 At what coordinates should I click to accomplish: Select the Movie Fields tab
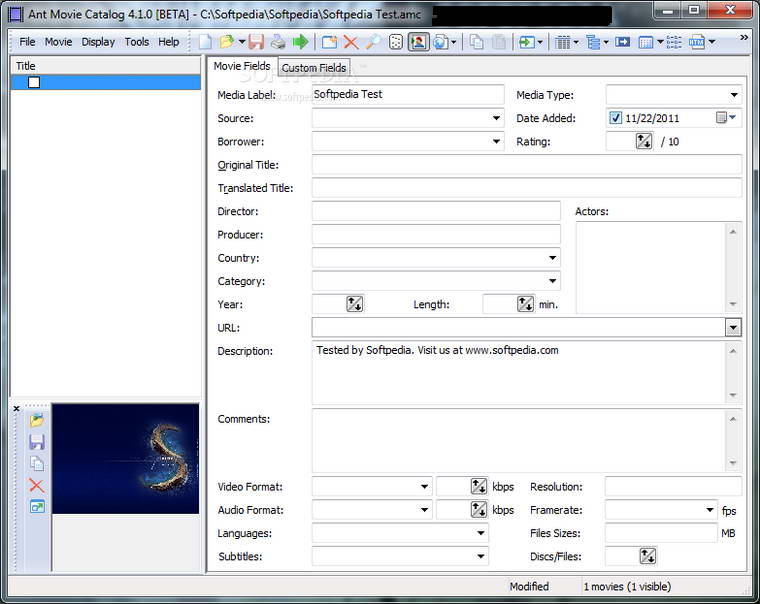tap(242, 66)
